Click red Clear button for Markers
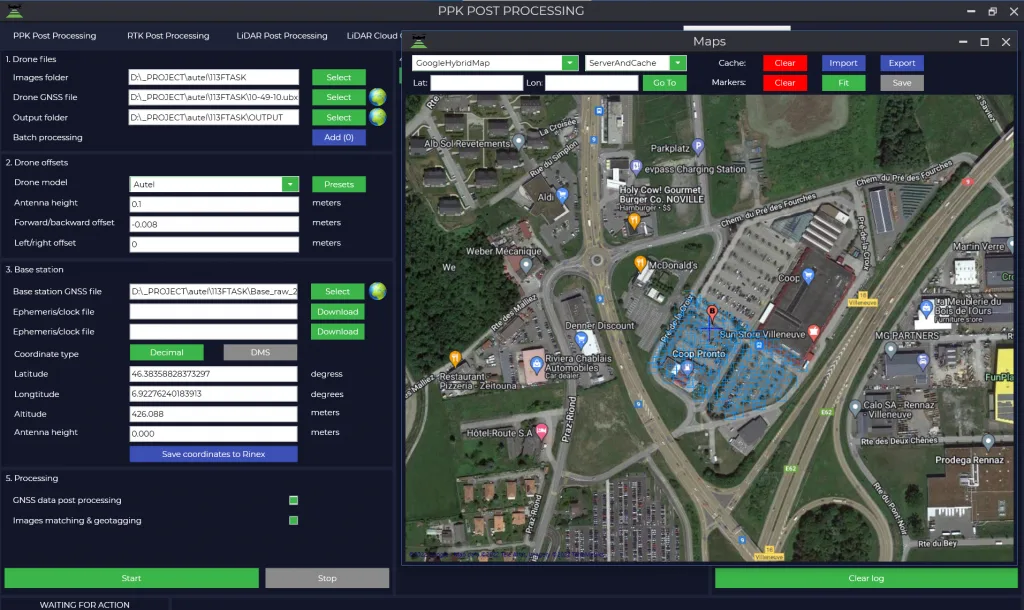 [784, 83]
